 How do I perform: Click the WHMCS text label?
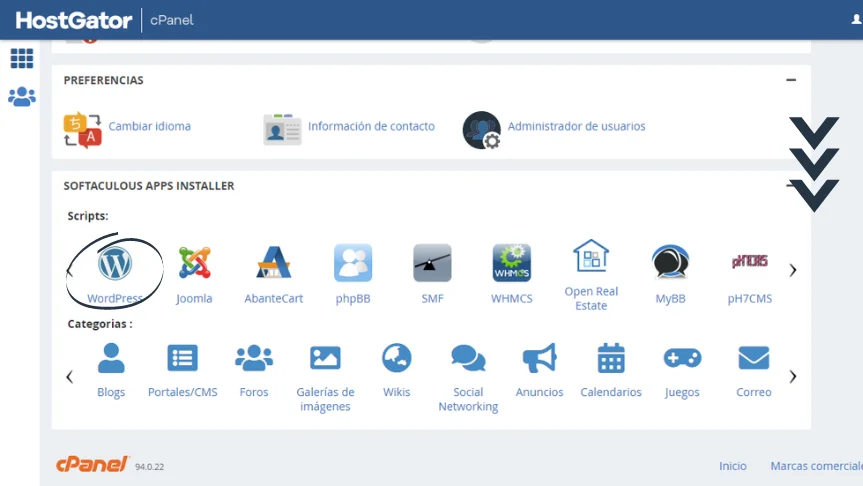coord(512,299)
